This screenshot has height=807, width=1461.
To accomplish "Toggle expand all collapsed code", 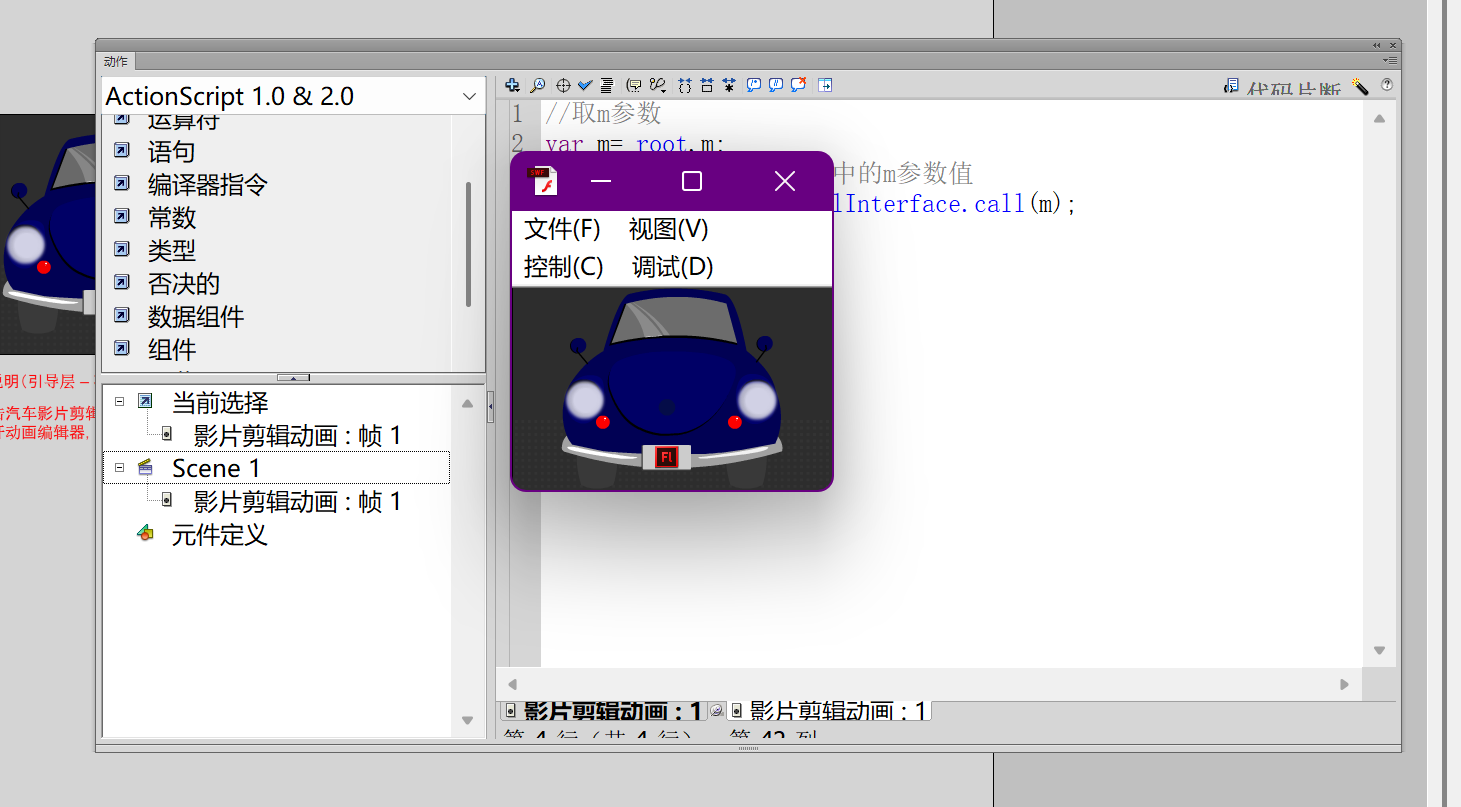I will (x=729, y=85).
